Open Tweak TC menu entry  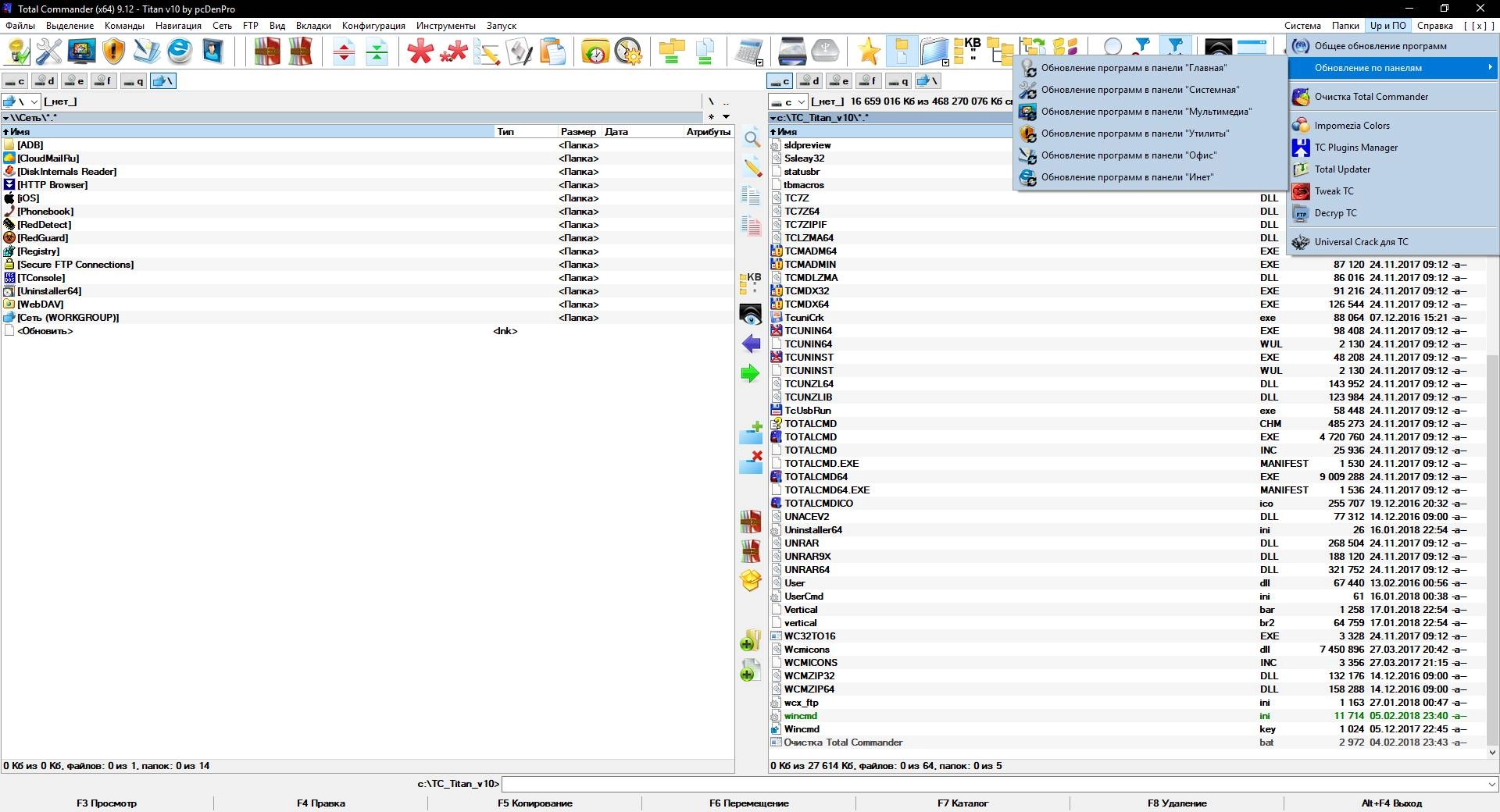(x=1393, y=191)
